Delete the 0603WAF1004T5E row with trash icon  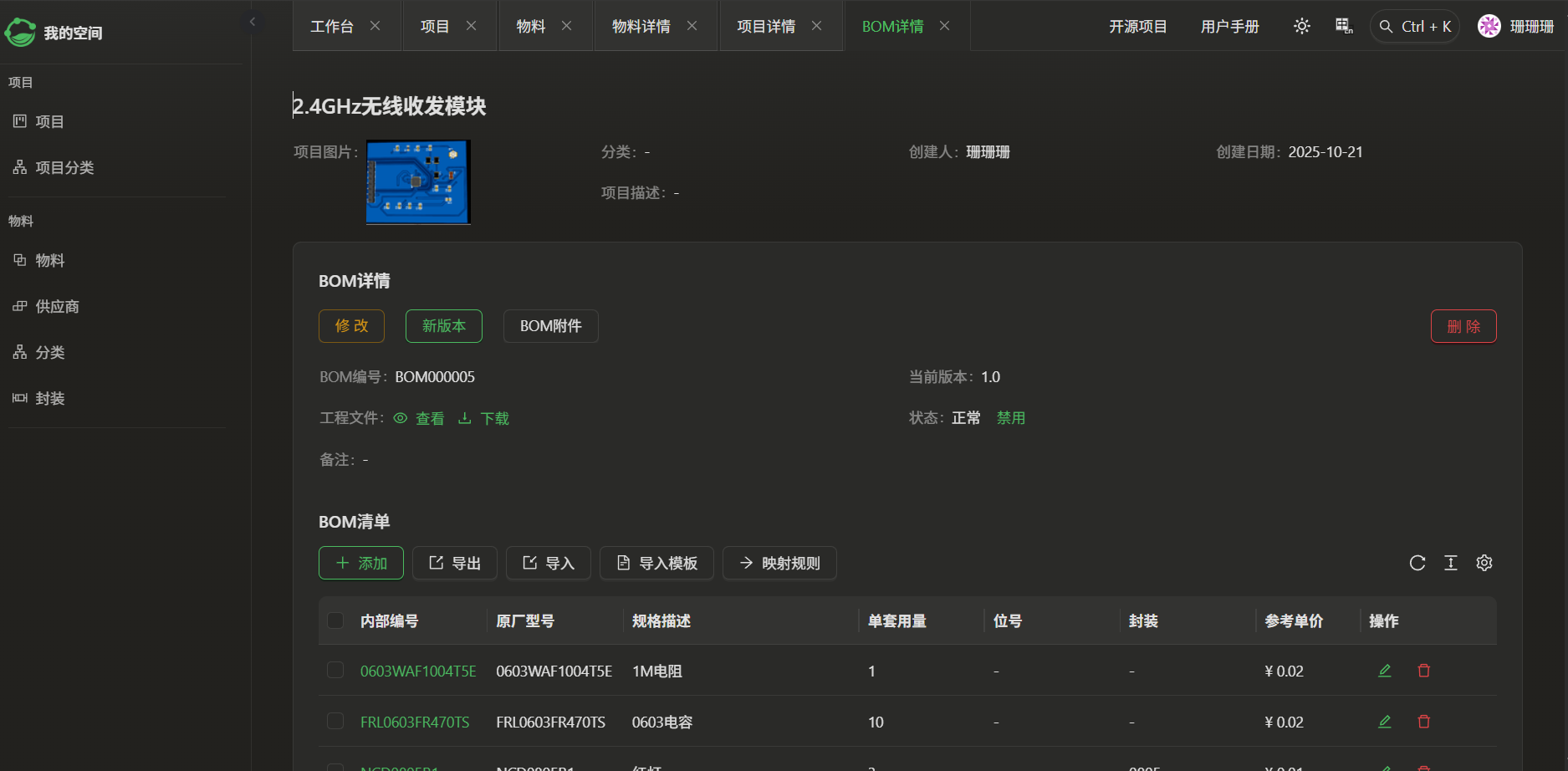point(1423,671)
